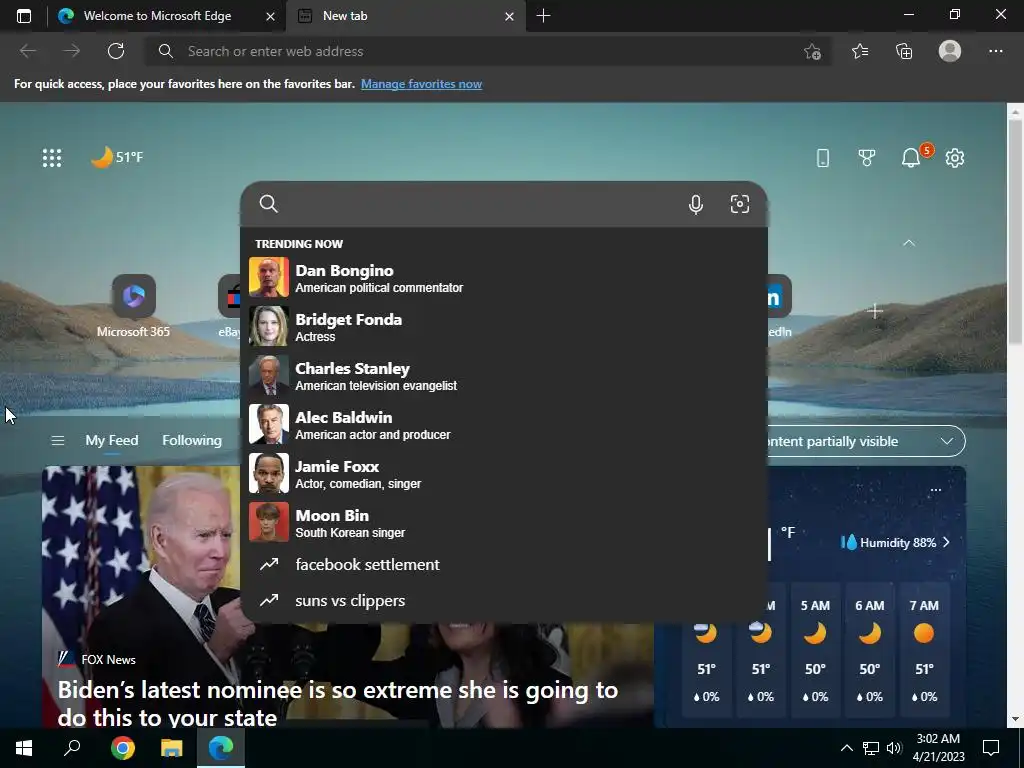Open a new tab with plus button
The height and width of the screenshot is (768, 1024).
pyautogui.click(x=543, y=16)
